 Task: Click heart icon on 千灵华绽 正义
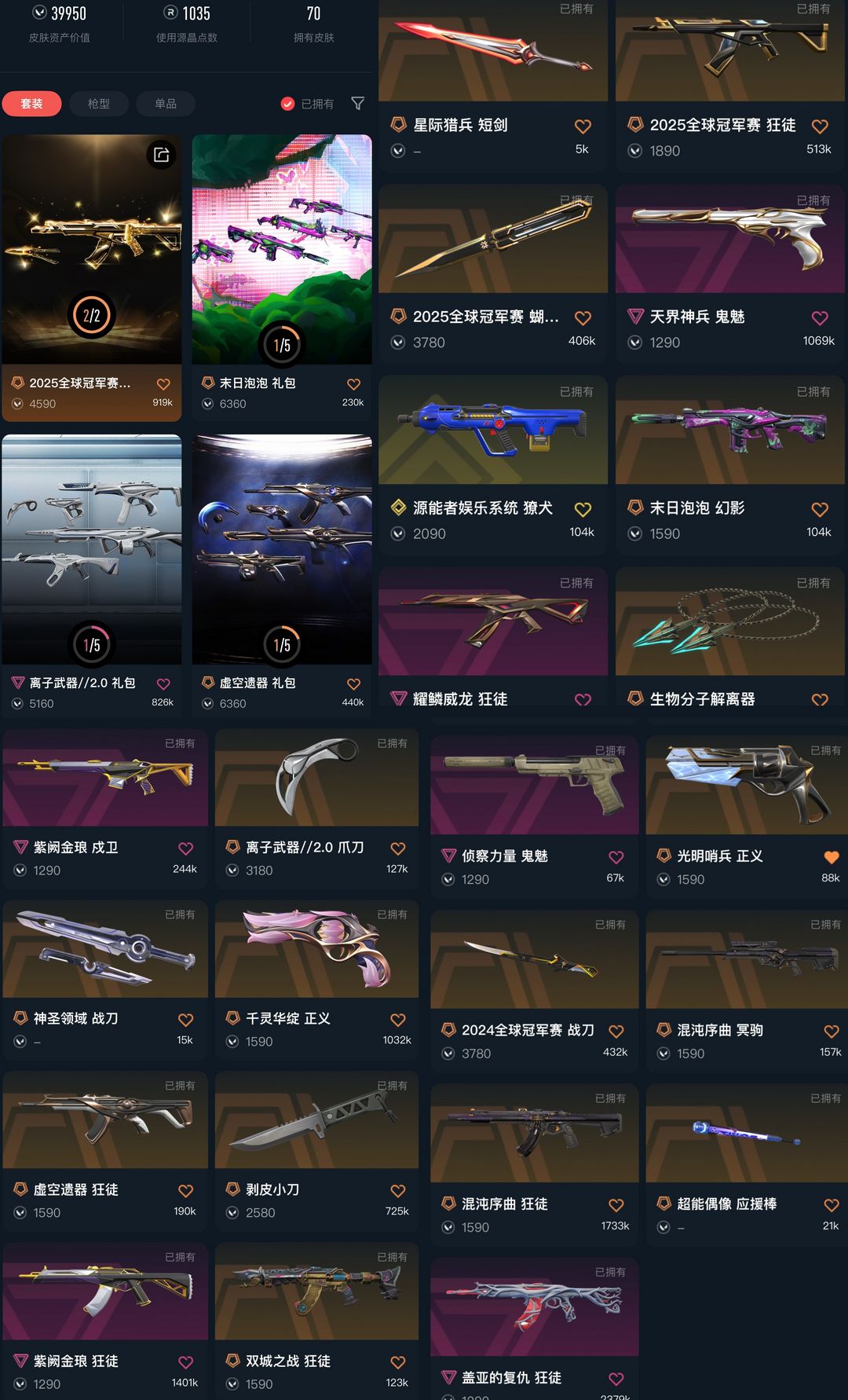[x=398, y=1020]
